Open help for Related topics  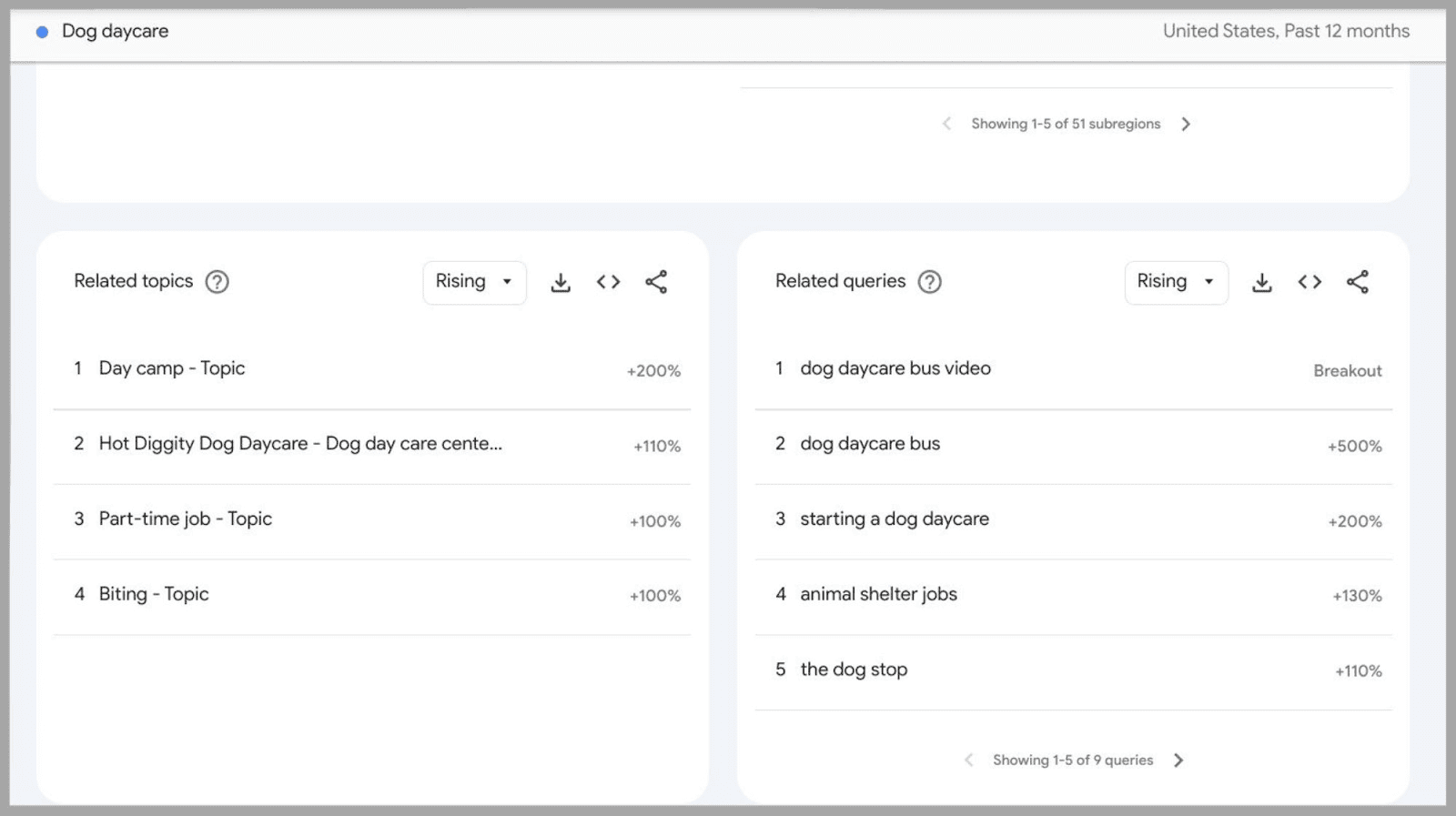[x=217, y=282]
